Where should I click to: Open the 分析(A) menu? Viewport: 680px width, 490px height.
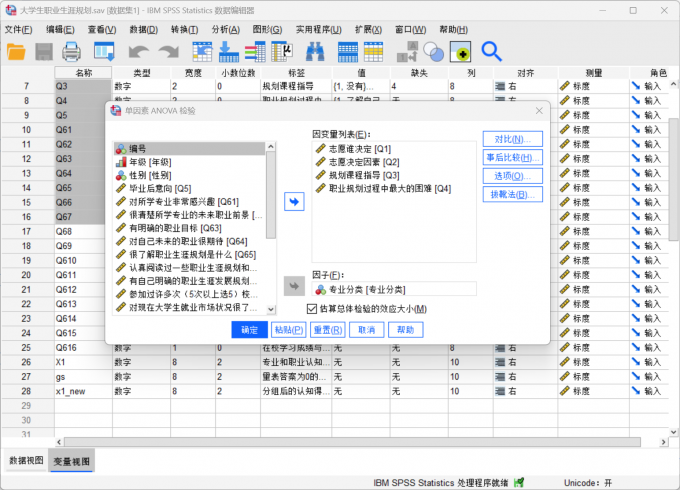225,29
